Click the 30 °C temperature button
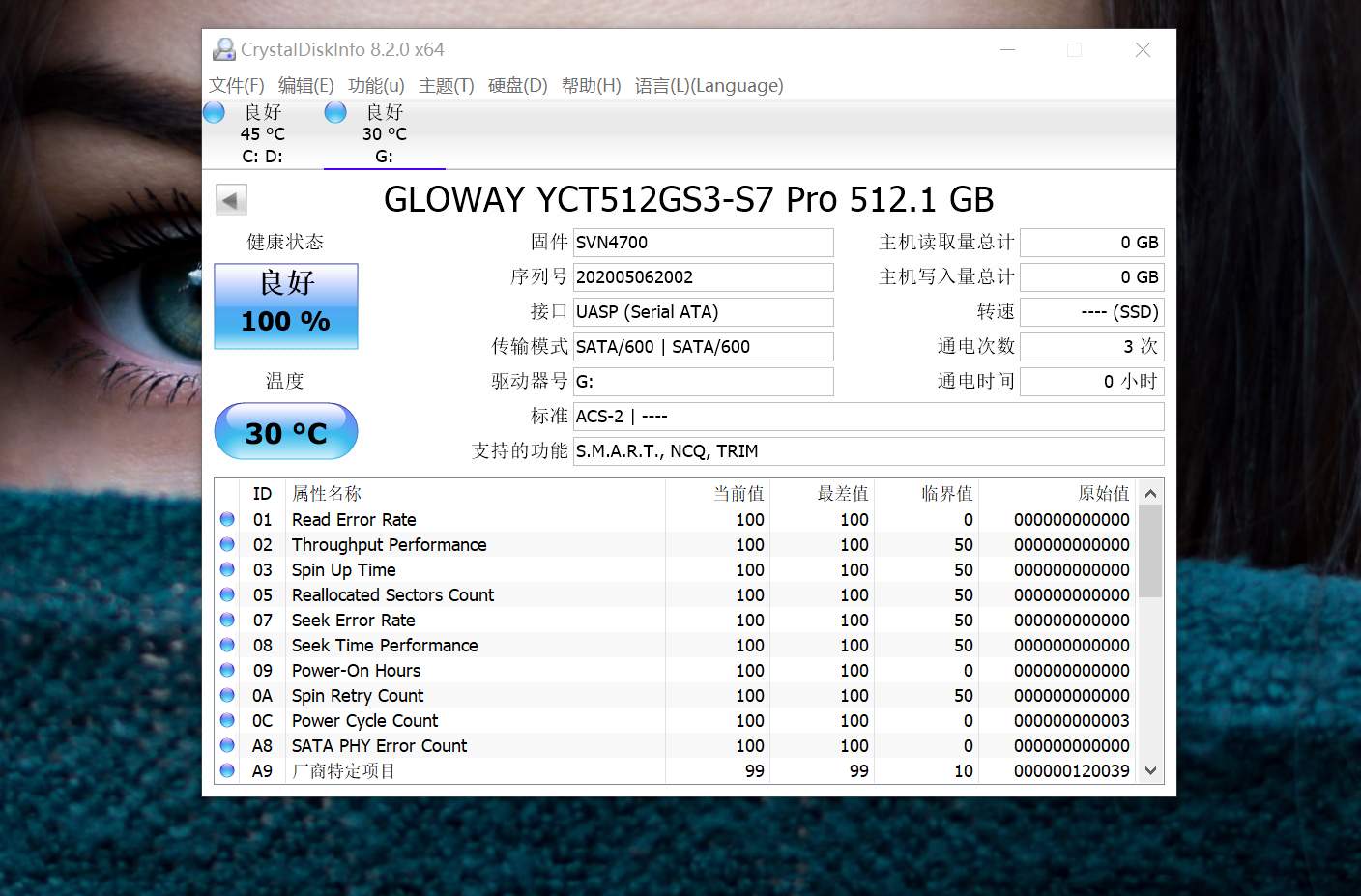 tap(286, 431)
